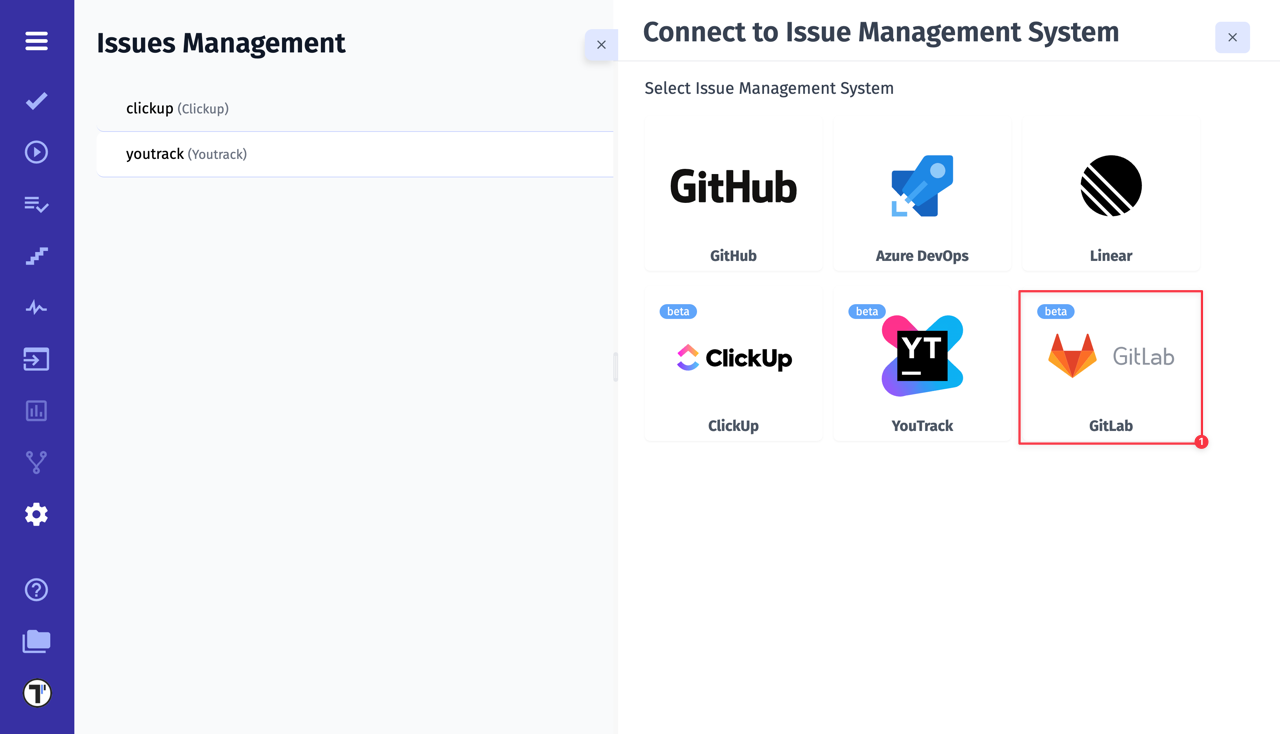Open the Settings gear icon
This screenshot has height=734, width=1280.
36,514
